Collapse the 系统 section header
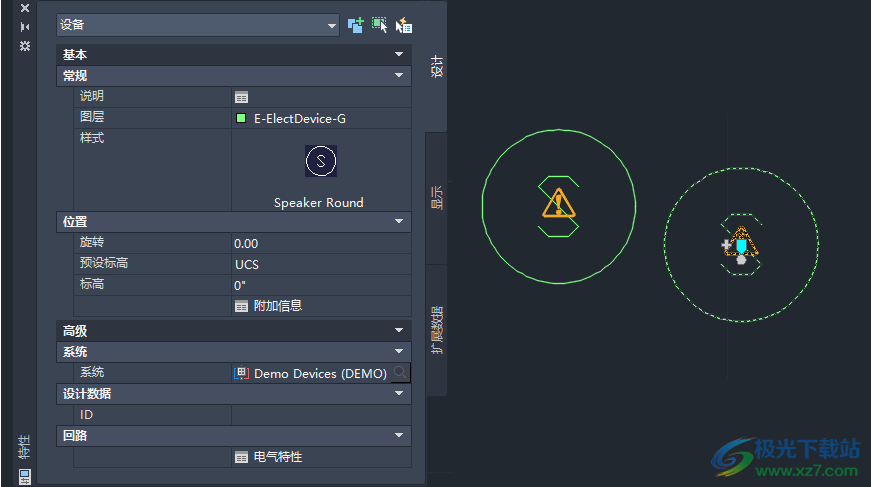 point(399,352)
